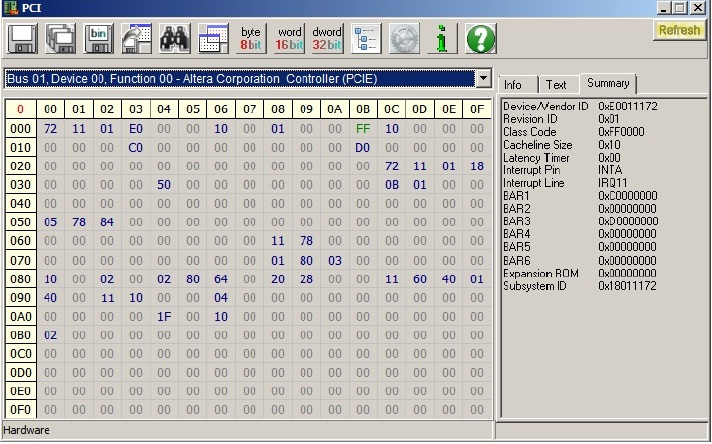Click the save as bin file icon
712x444 pixels.
(98, 38)
